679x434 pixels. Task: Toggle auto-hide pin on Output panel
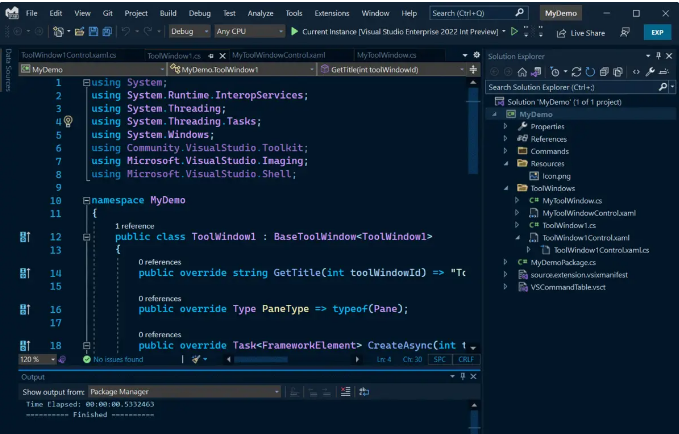pyautogui.click(x=463, y=376)
